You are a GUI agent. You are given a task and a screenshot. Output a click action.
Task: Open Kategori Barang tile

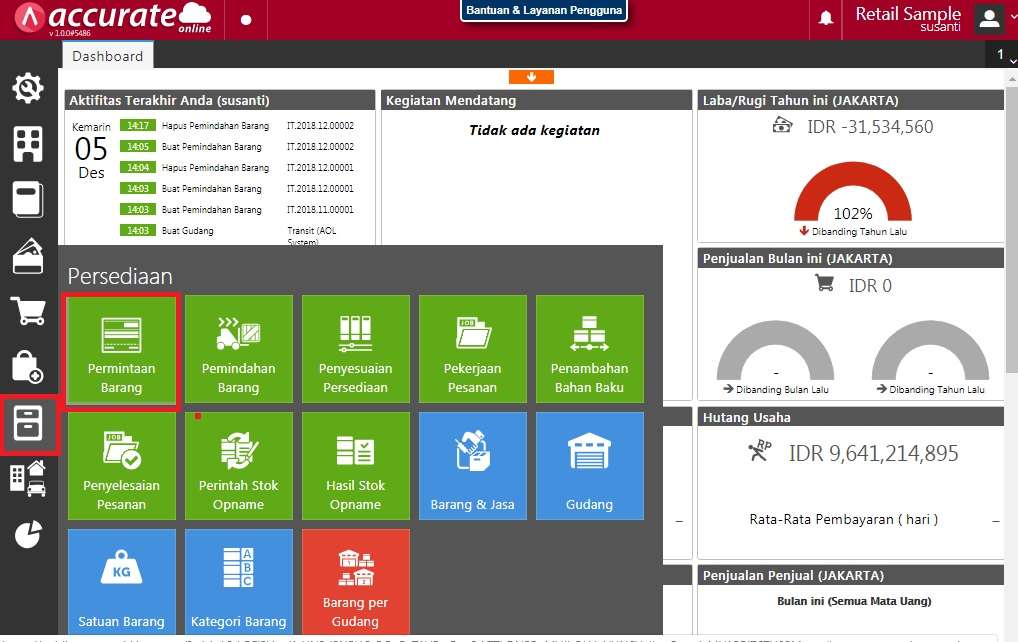click(x=238, y=582)
